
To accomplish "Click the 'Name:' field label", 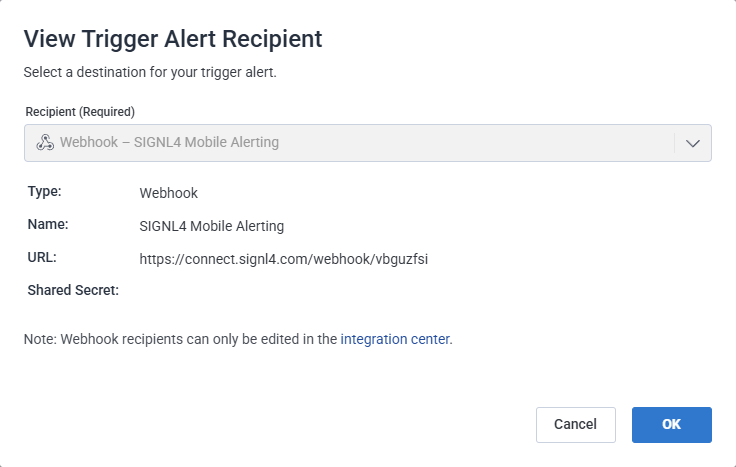I will (x=46, y=225).
